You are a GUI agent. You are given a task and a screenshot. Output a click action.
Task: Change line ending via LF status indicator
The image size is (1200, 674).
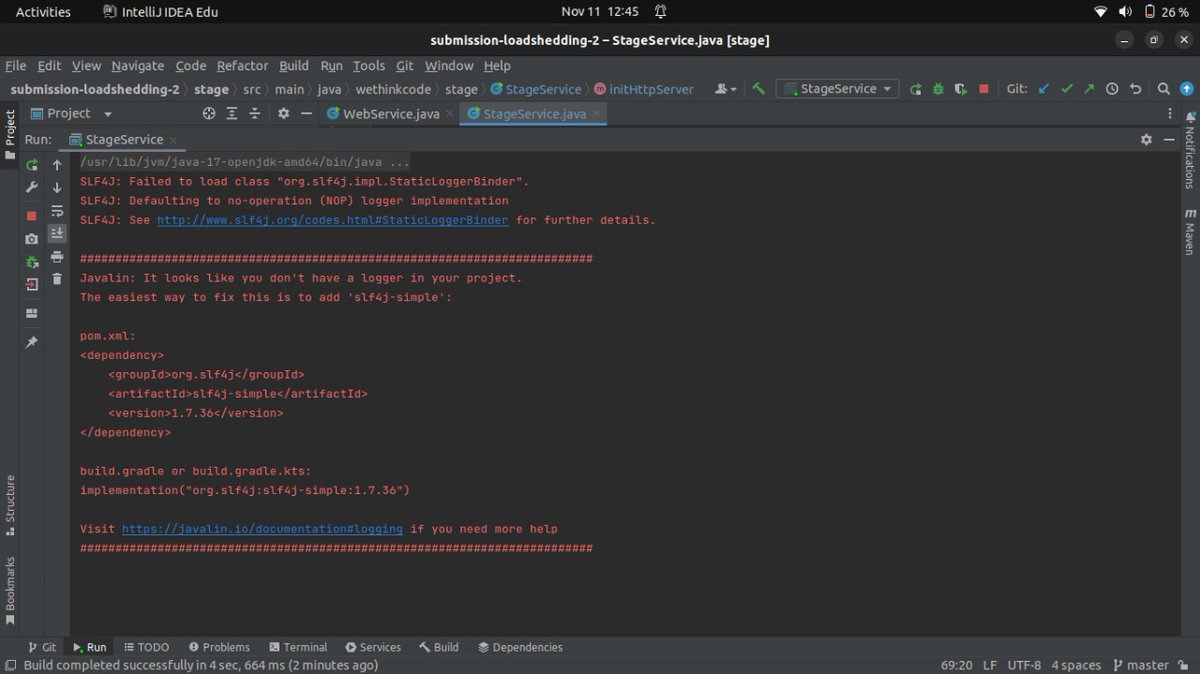point(989,664)
